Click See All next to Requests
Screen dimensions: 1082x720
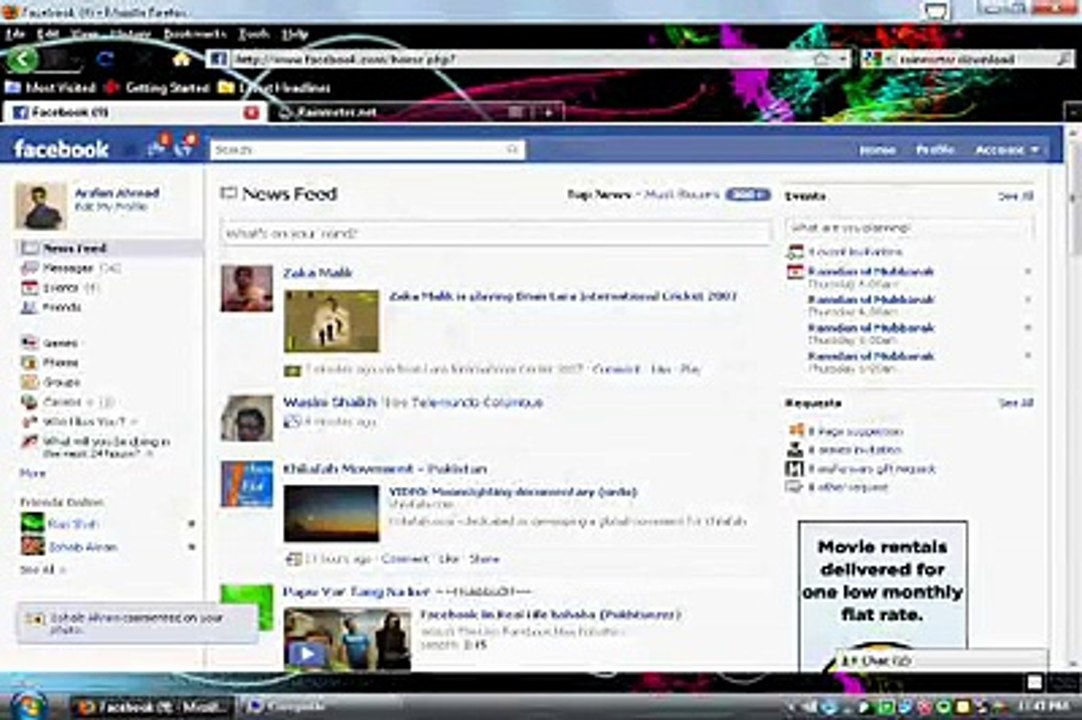point(1015,402)
